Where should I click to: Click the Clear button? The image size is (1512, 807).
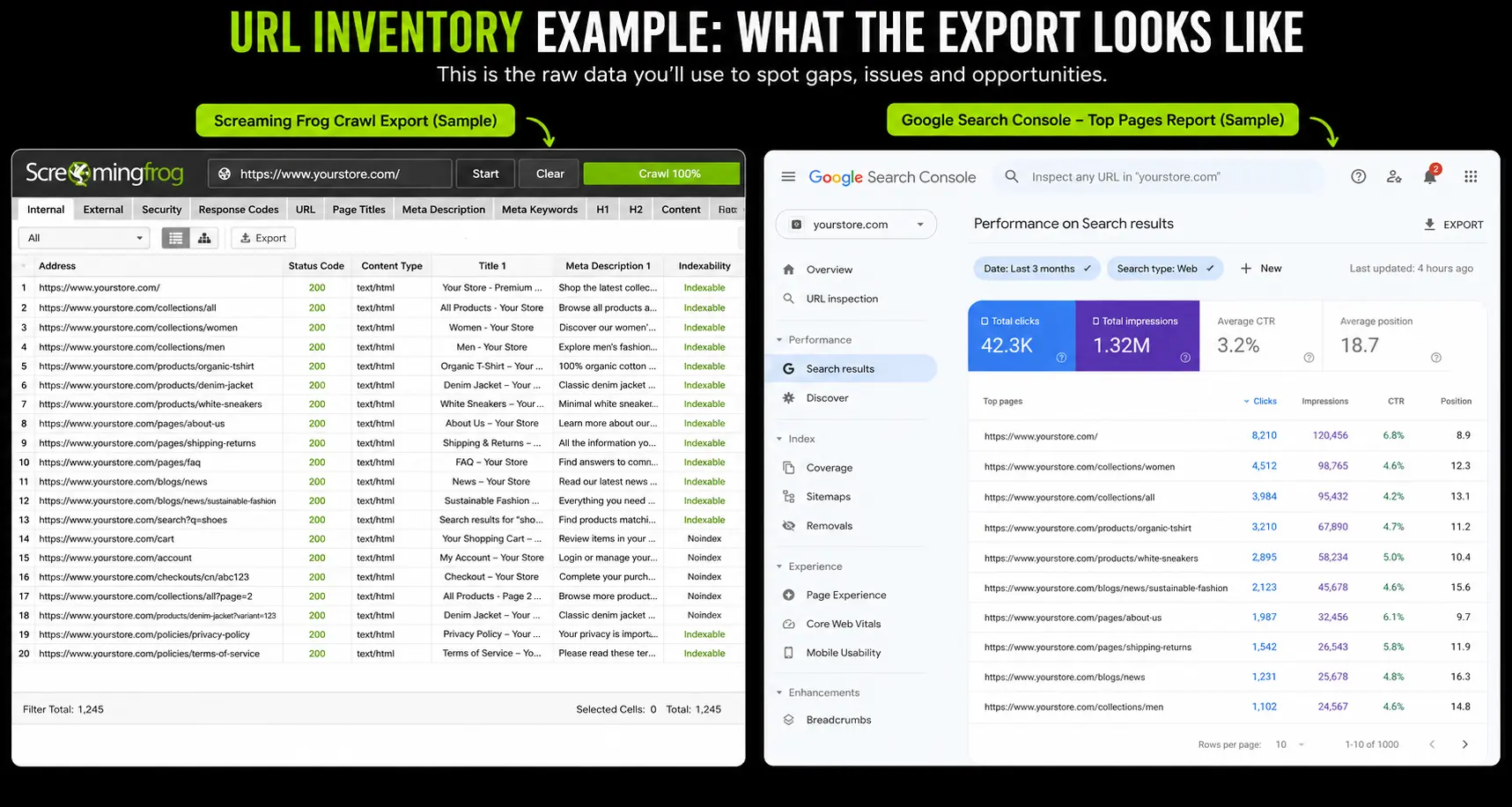[550, 174]
